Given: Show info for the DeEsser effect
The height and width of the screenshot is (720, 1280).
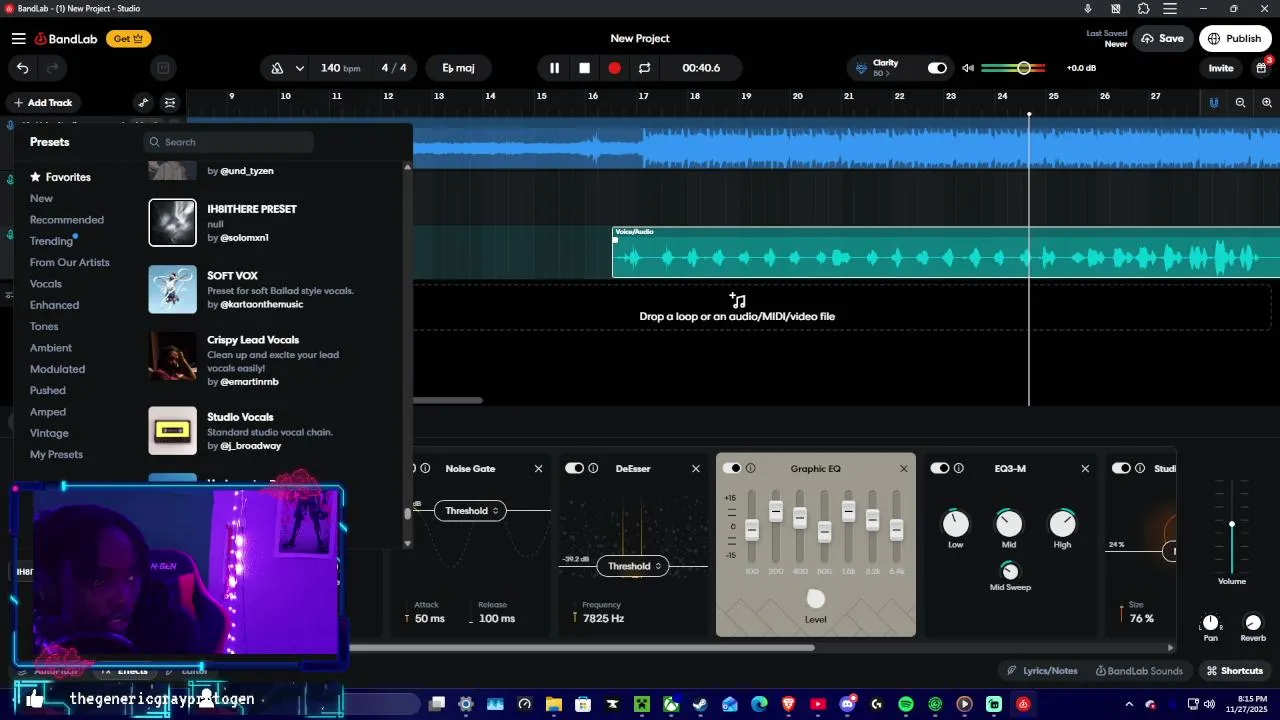Looking at the screenshot, I should coord(593,468).
